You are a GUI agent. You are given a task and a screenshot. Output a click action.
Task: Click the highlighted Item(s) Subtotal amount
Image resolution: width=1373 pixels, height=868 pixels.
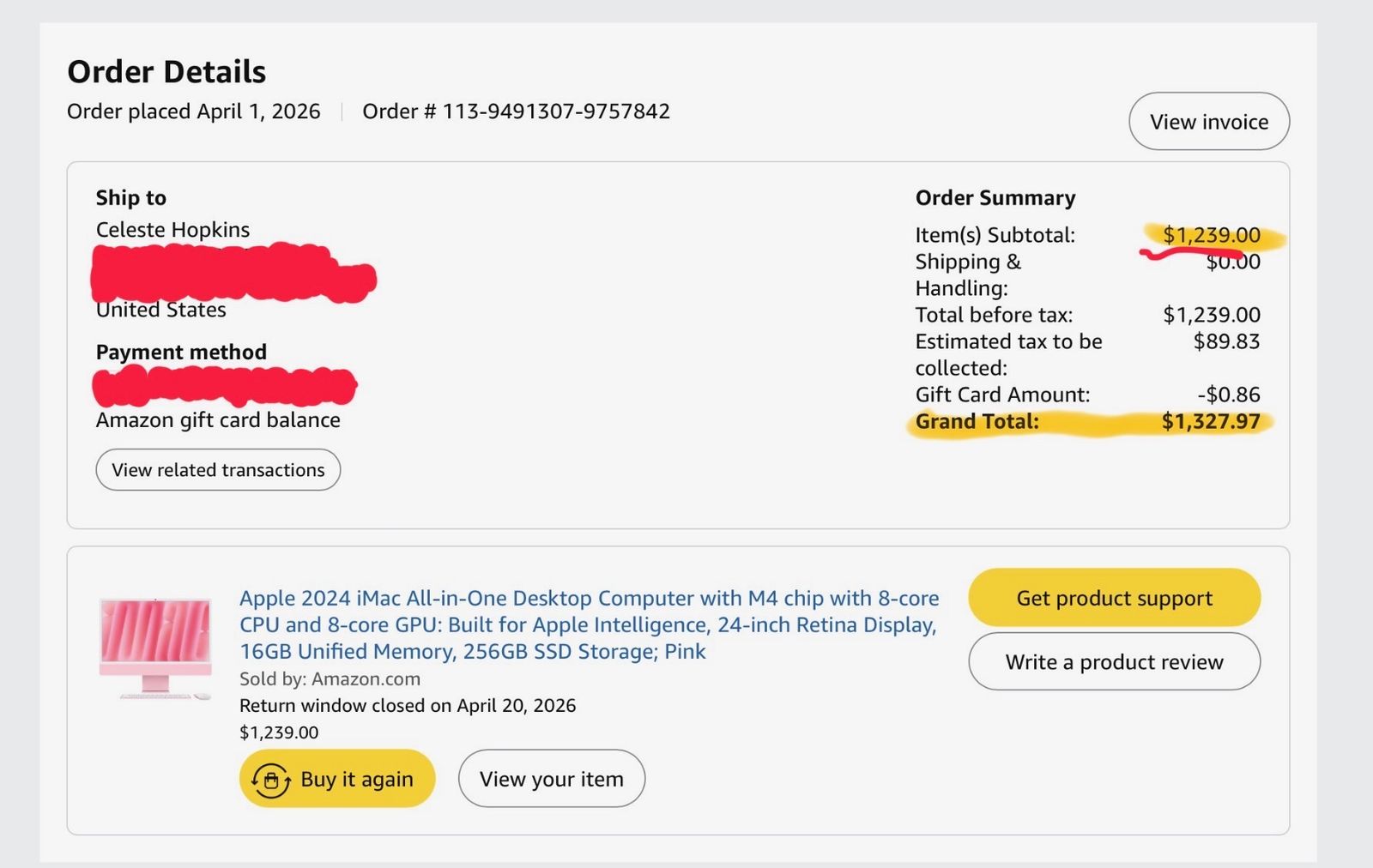[x=1212, y=235]
